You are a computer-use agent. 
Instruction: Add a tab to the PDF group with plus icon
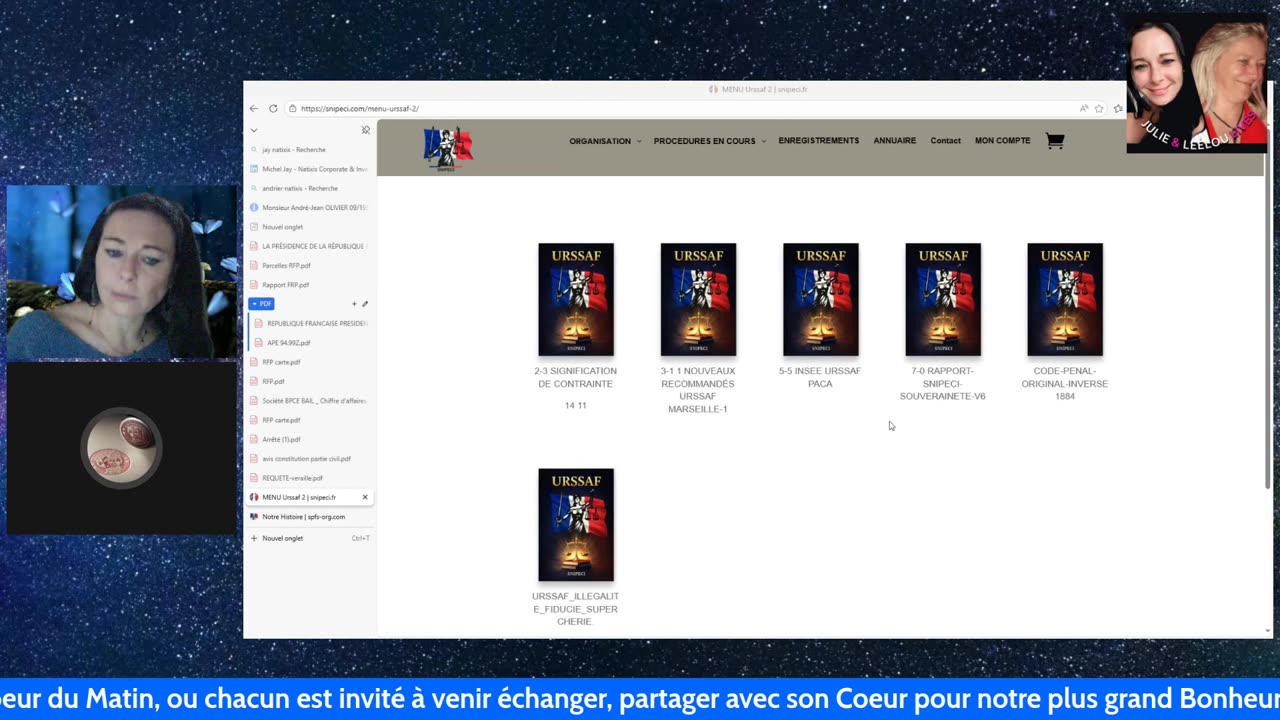(x=354, y=304)
